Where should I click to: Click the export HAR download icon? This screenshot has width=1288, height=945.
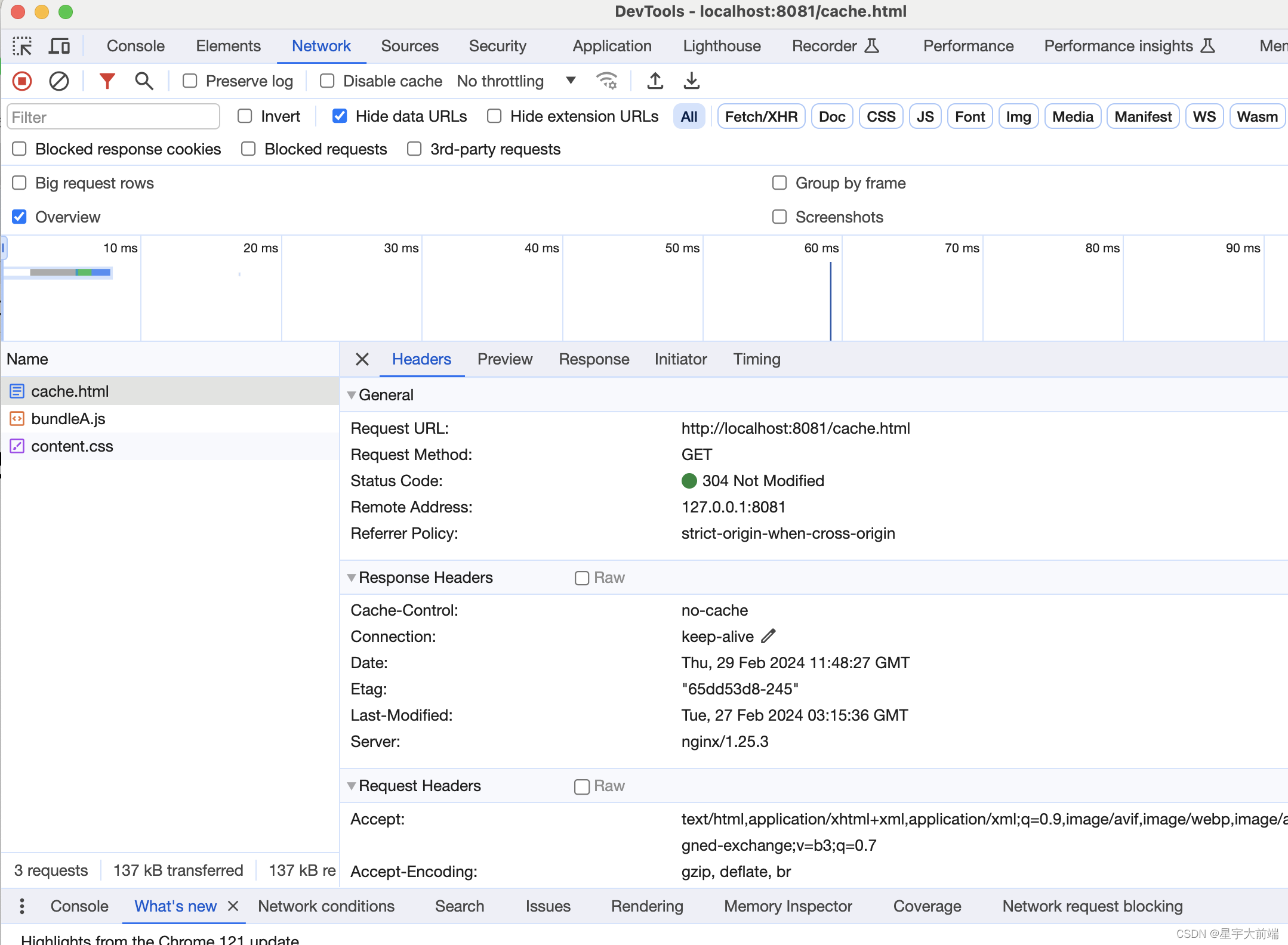tap(691, 81)
